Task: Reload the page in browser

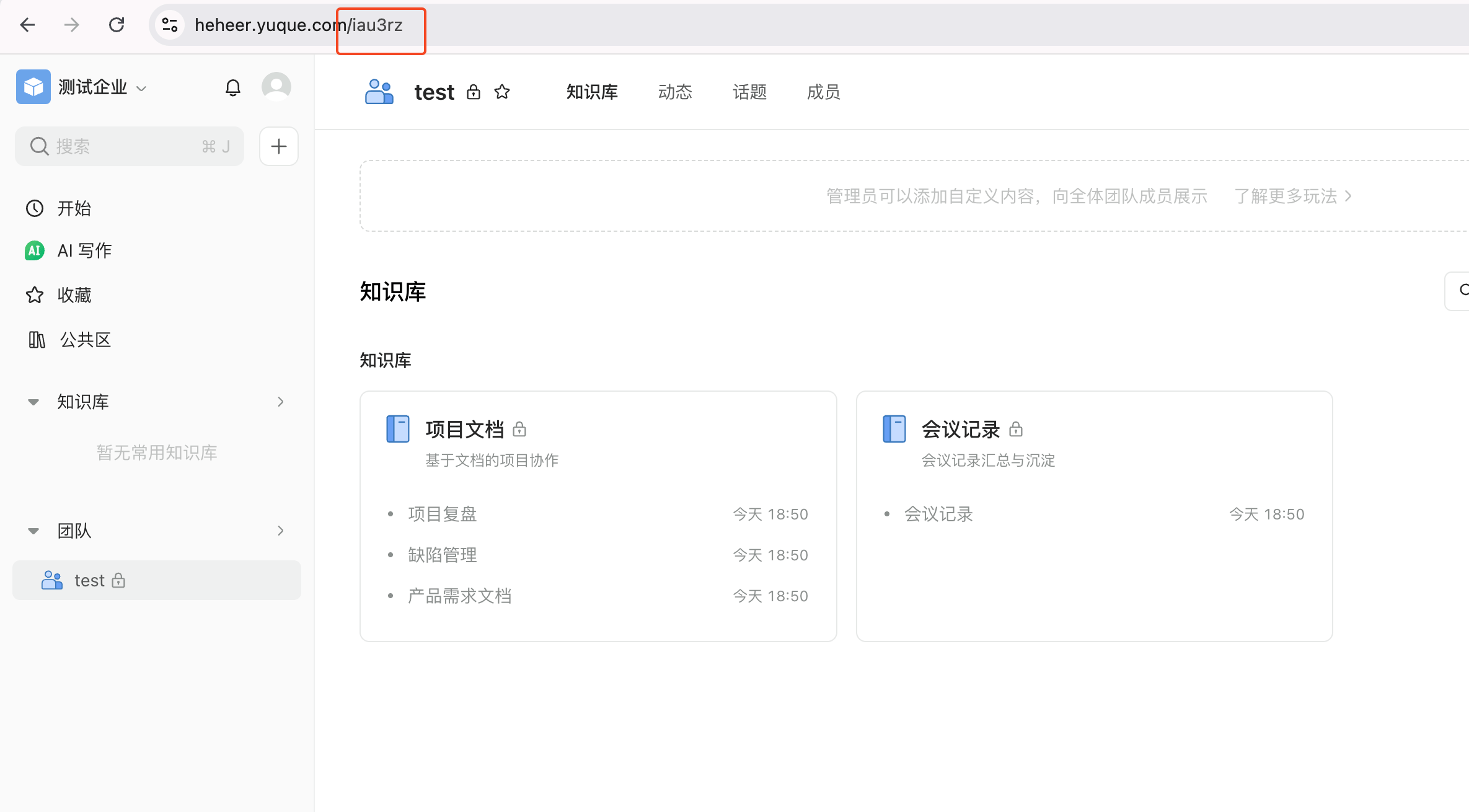Action: tap(117, 25)
